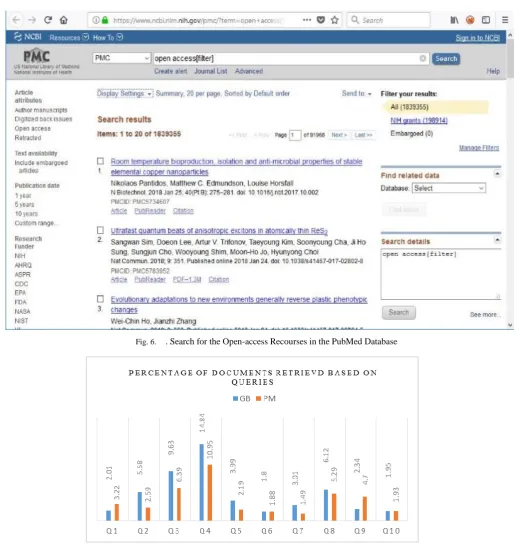
Task: Bookmark this page with star icon
Action: tap(335, 20)
